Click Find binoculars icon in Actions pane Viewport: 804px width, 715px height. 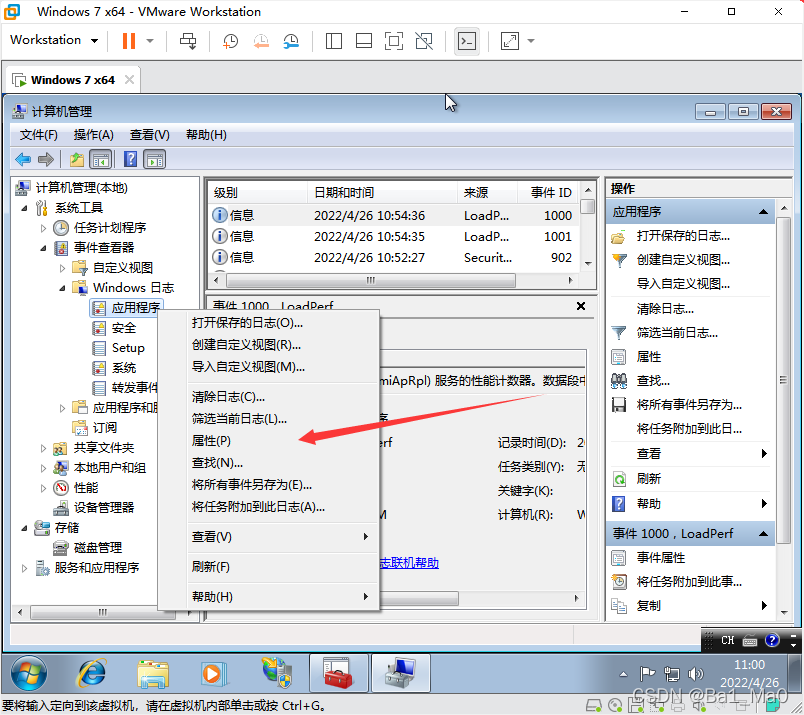tap(619, 381)
